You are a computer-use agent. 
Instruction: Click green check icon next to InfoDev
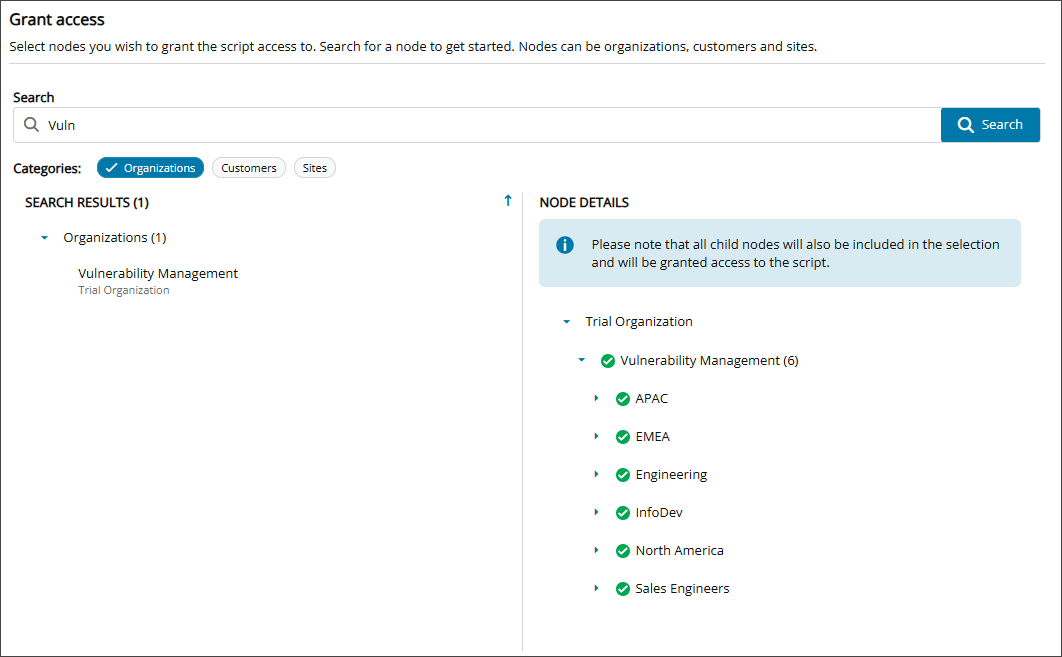(623, 513)
